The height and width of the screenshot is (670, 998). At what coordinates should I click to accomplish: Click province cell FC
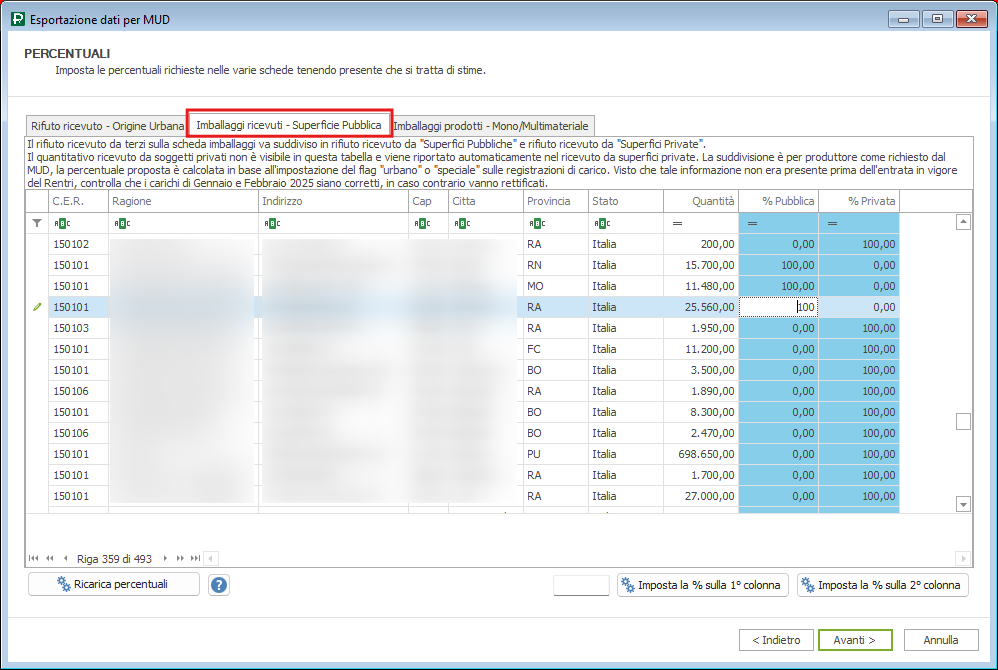[556, 349]
